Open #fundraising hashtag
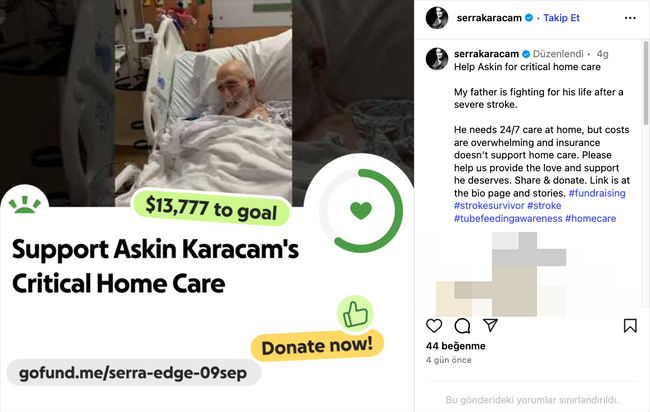Image resolution: width=650 pixels, height=412 pixels. (597, 193)
